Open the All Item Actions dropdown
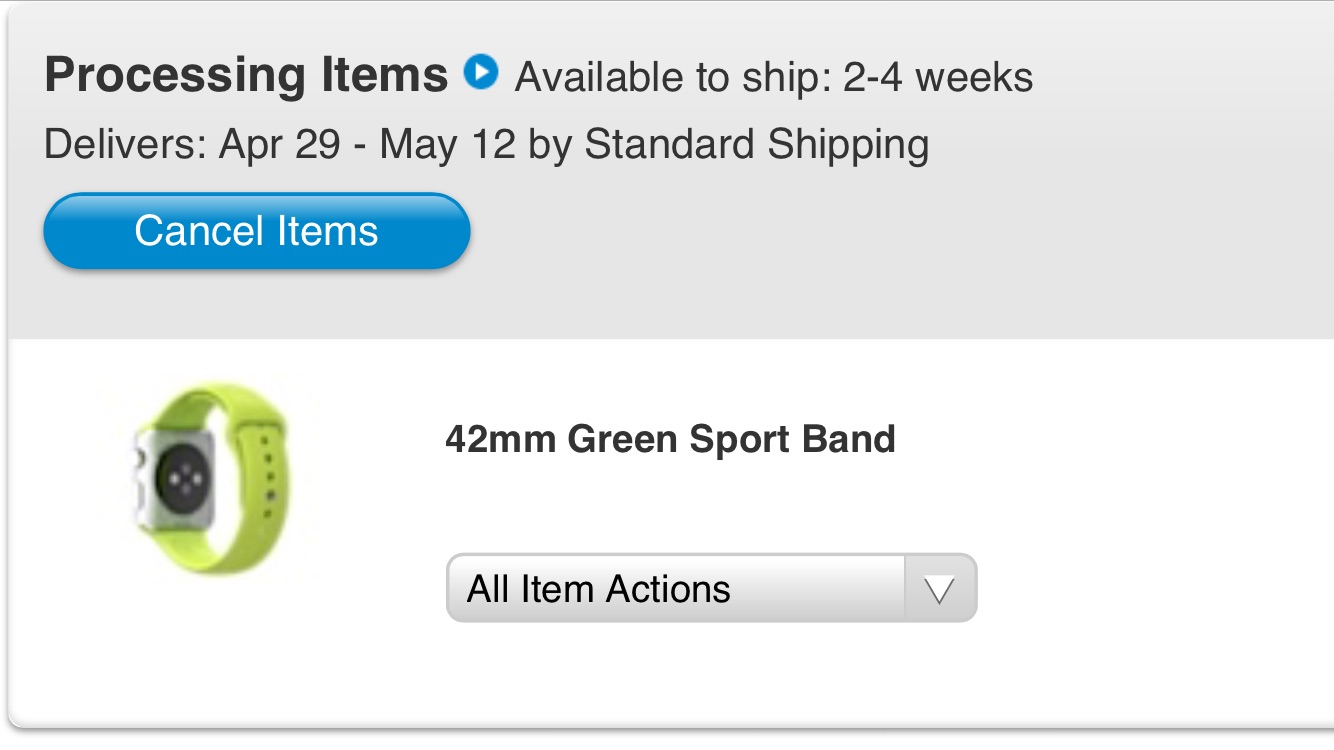 [x=710, y=588]
